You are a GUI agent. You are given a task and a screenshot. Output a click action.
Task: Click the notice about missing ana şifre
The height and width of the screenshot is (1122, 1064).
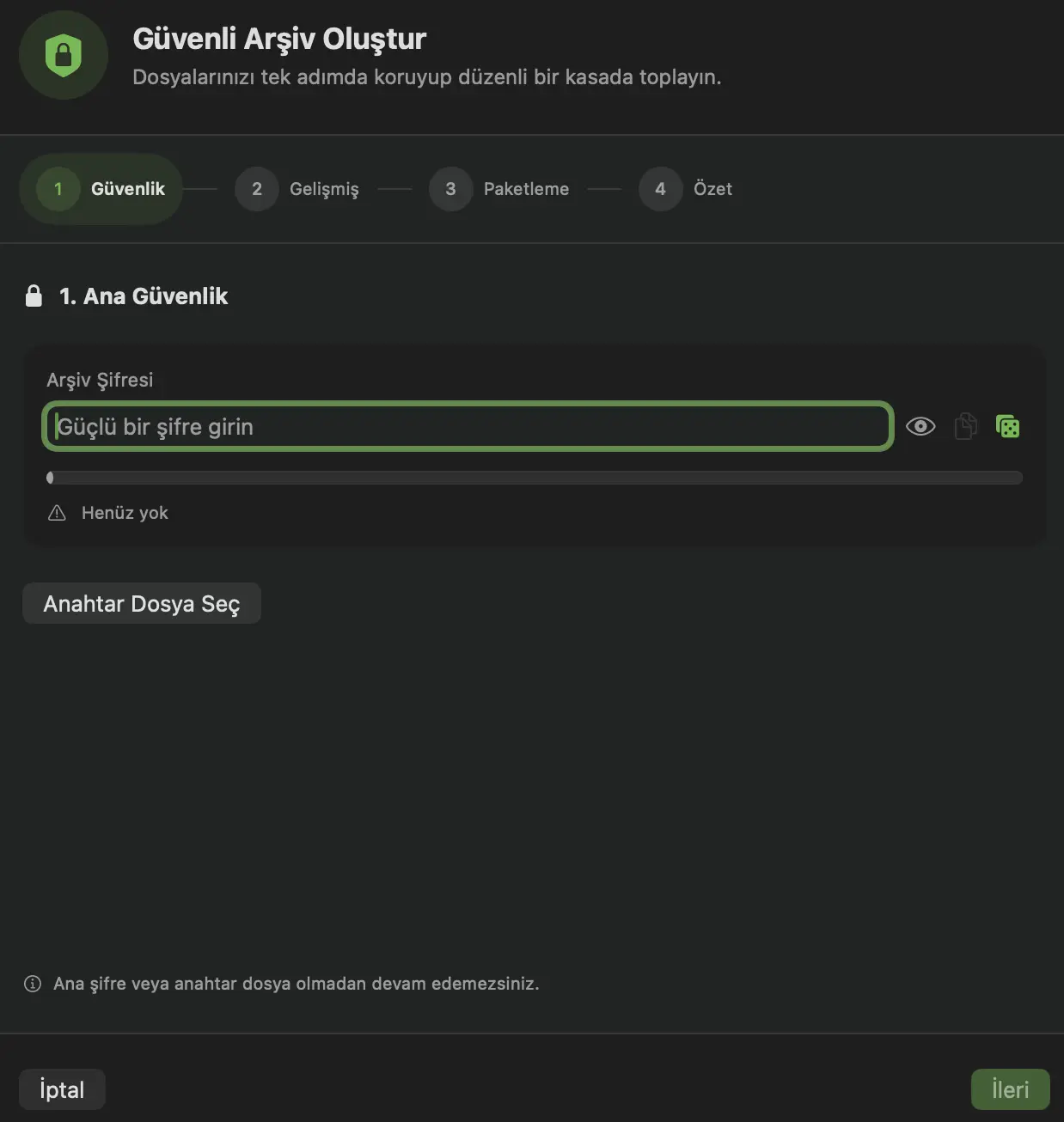296,984
